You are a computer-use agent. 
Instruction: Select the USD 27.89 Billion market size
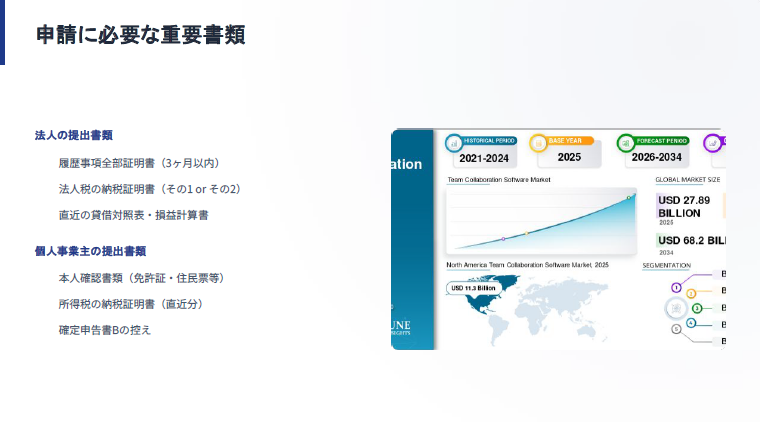[x=684, y=206]
